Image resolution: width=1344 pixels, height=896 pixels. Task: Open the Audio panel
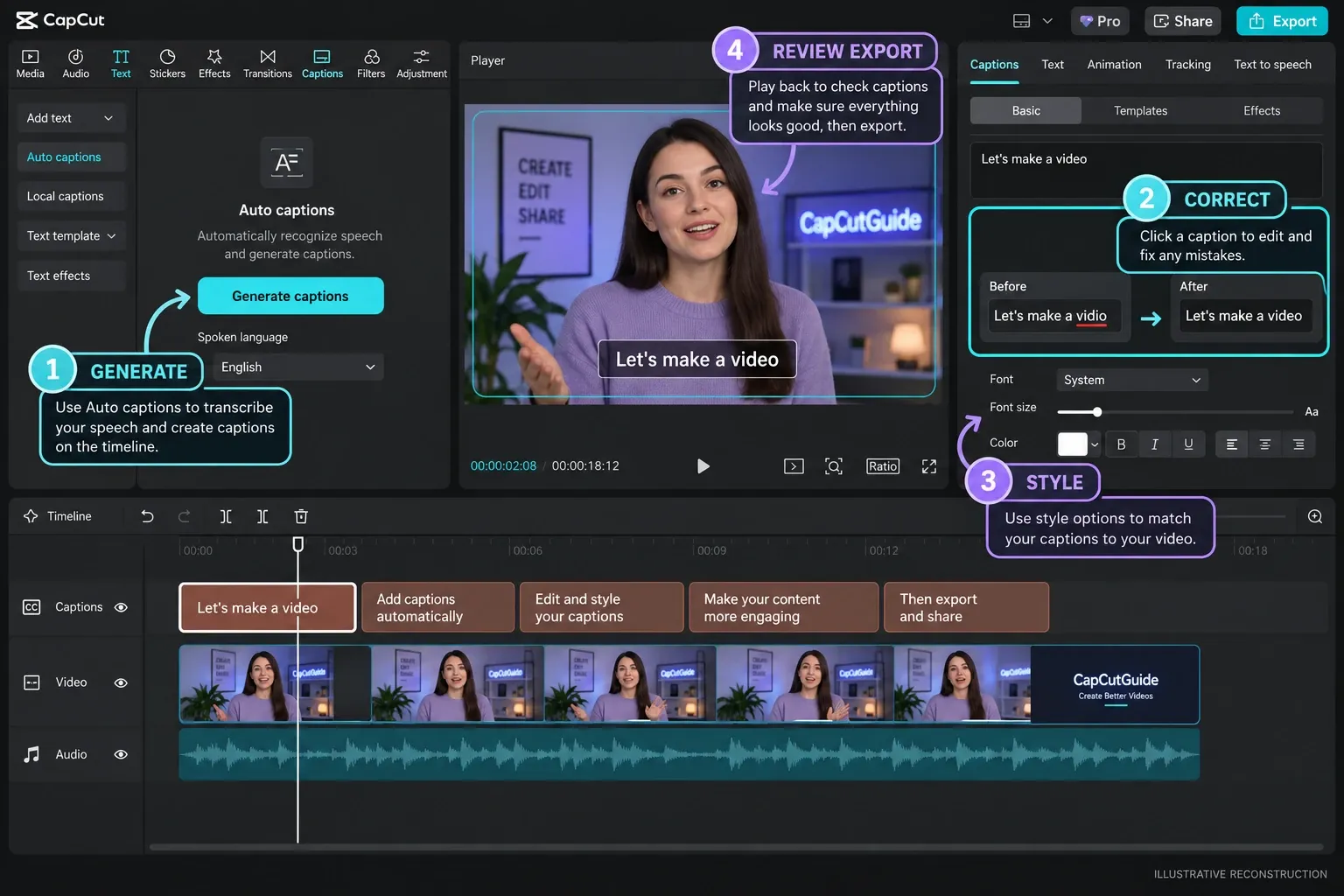pos(75,64)
